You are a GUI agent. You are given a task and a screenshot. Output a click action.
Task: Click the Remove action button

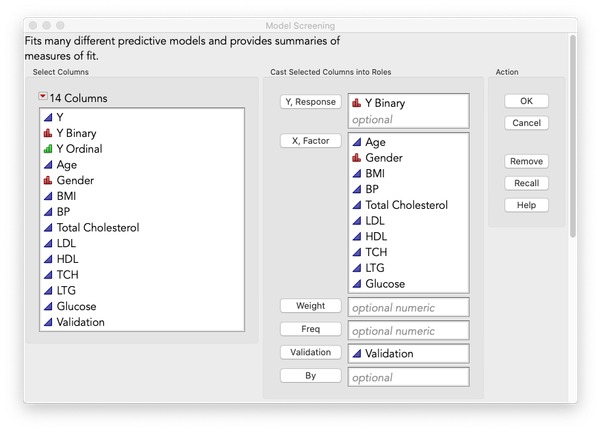pos(526,161)
